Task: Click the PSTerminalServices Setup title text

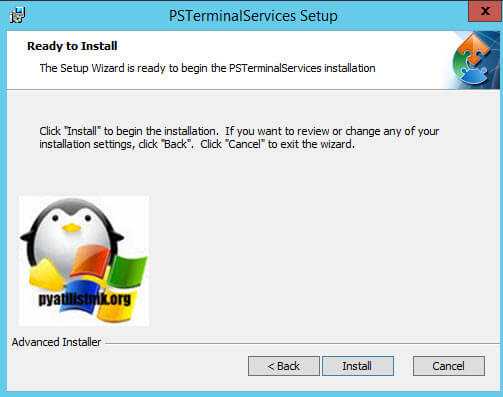Action: (253, 16)
